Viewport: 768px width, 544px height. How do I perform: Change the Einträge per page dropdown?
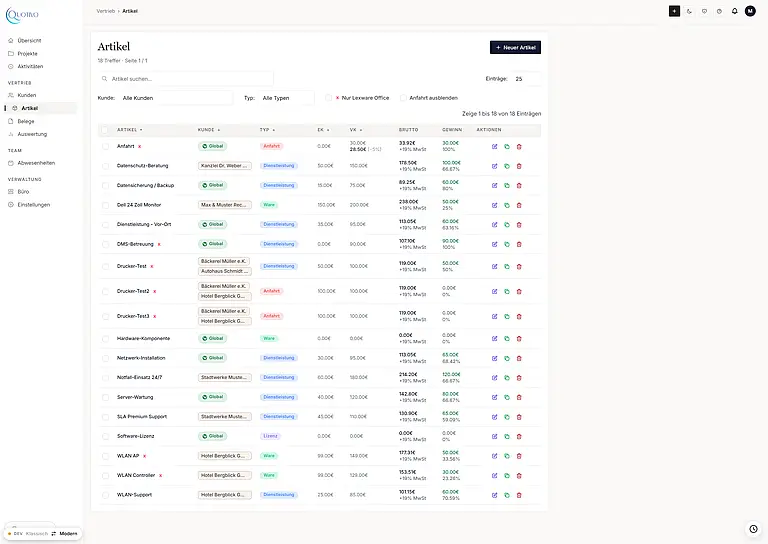(x=527, y=79)
